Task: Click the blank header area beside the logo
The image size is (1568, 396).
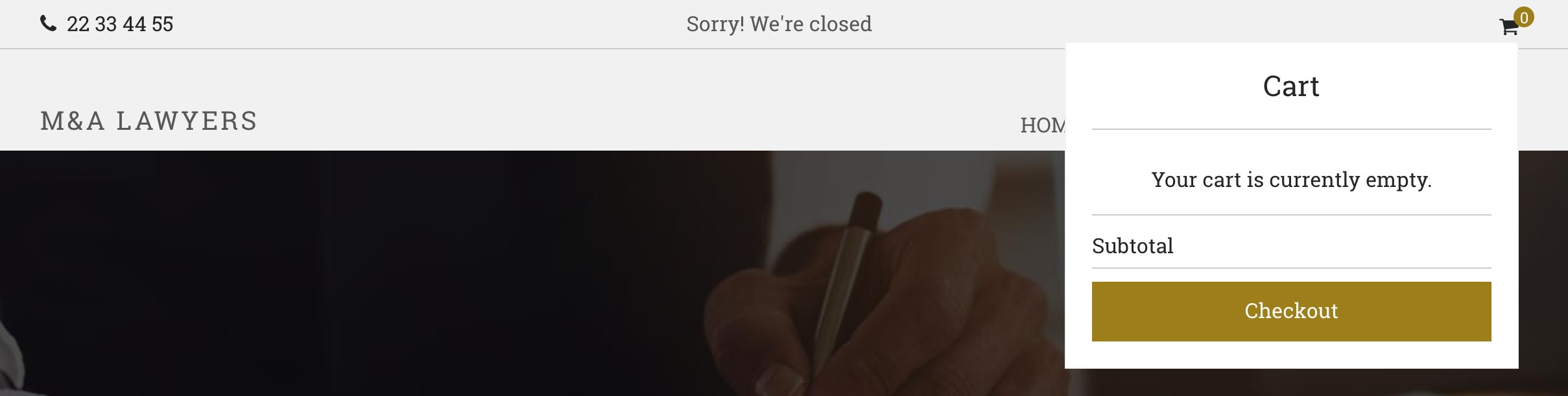Action: click(584, 104)
